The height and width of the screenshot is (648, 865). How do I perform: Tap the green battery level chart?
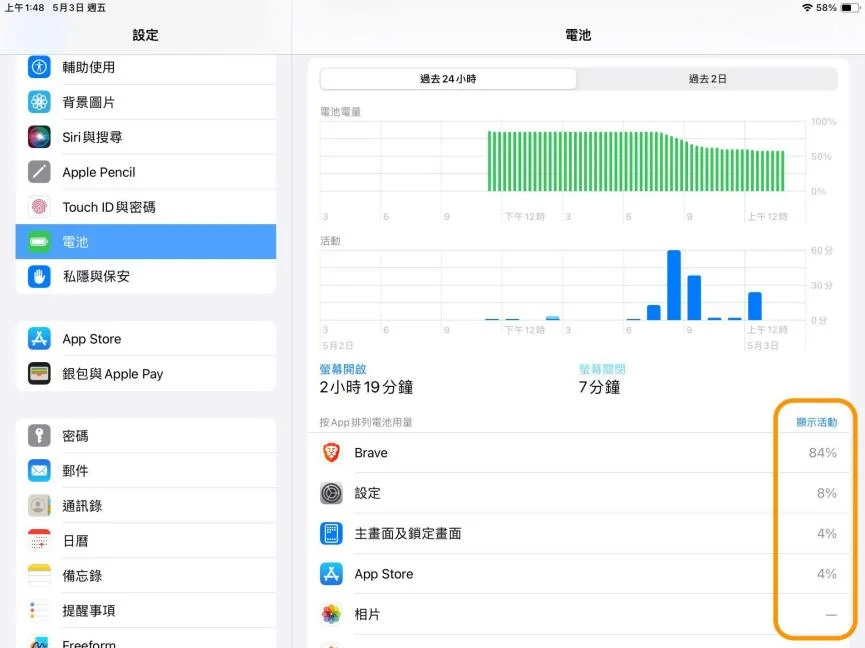tap(636, 161)
